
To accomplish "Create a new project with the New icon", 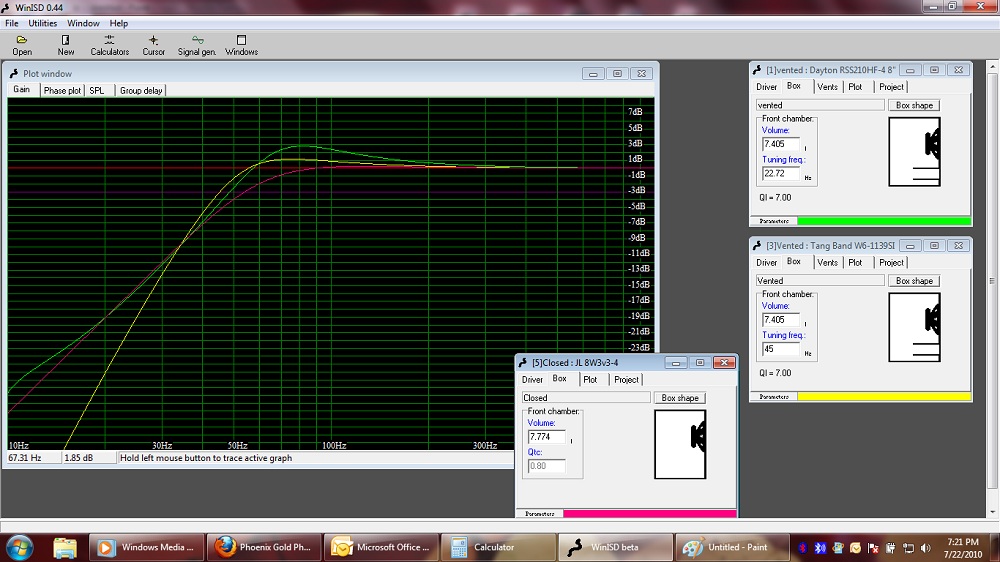I will coord(65,45).
